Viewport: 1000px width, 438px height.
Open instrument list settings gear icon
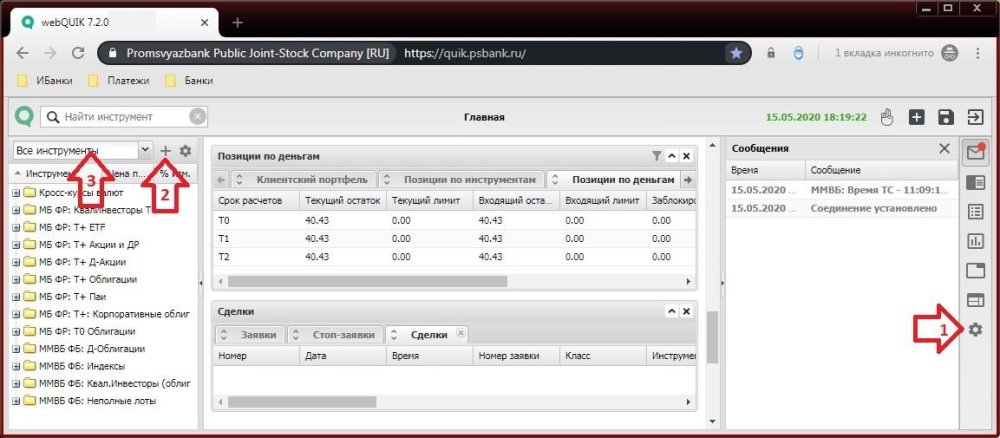click(185, 150)
